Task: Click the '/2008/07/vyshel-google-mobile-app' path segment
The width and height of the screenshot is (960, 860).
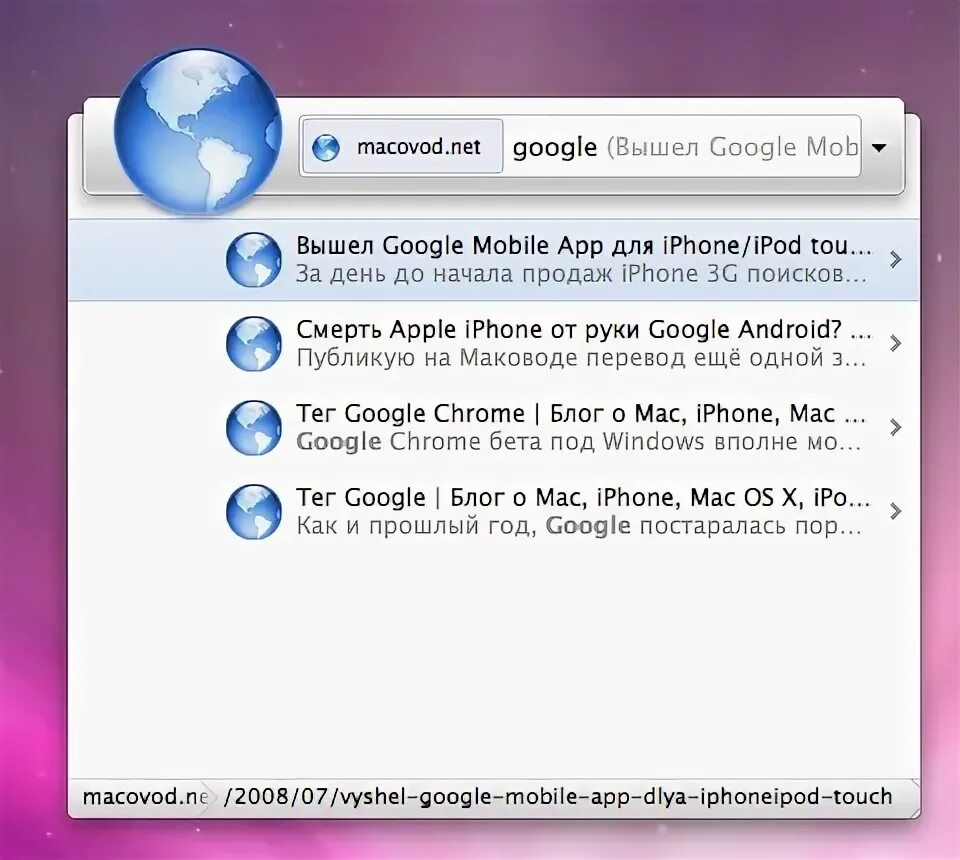Action: [558, 796]
